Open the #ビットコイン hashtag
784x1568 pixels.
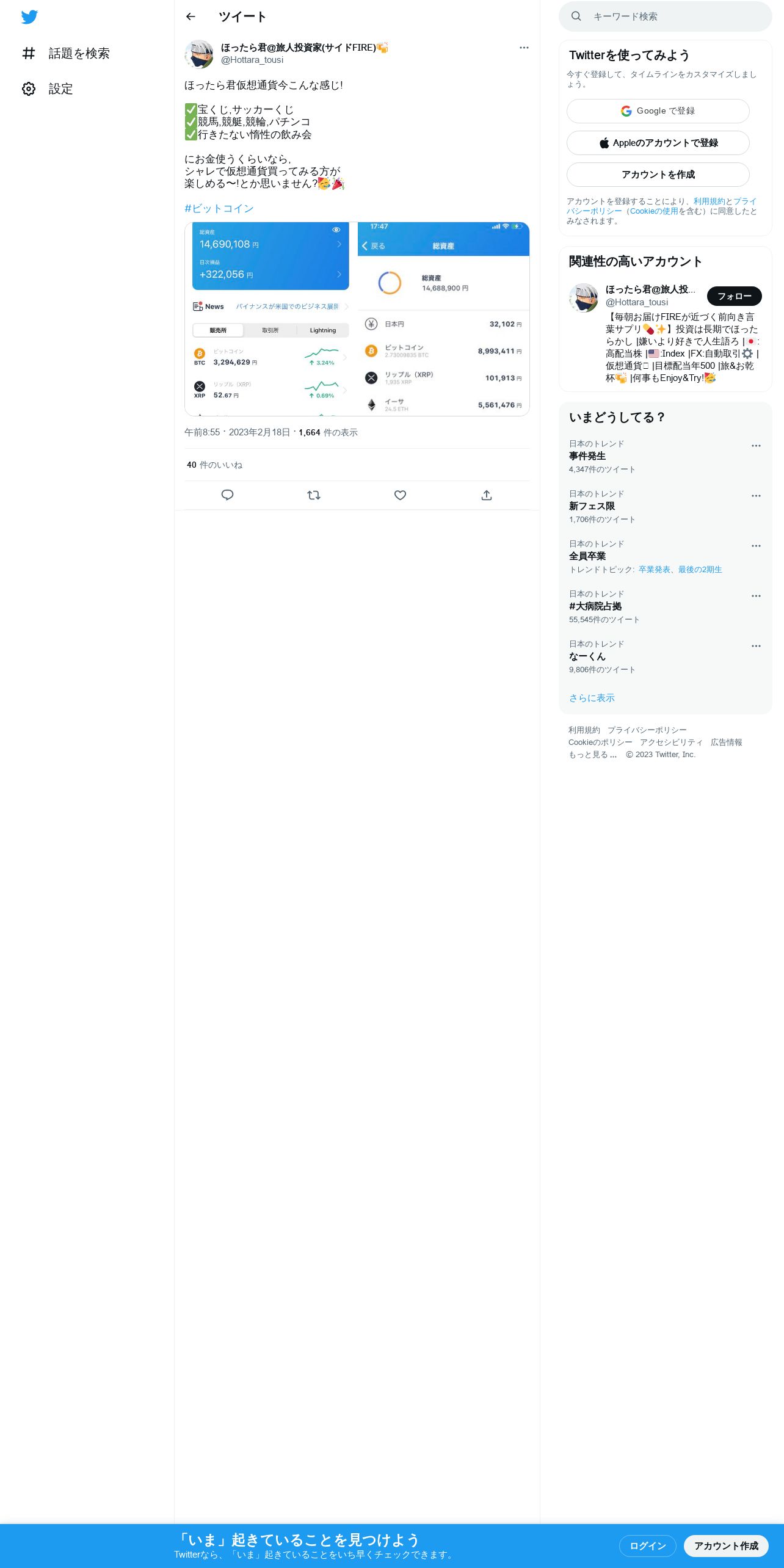(x=219, y=209)
